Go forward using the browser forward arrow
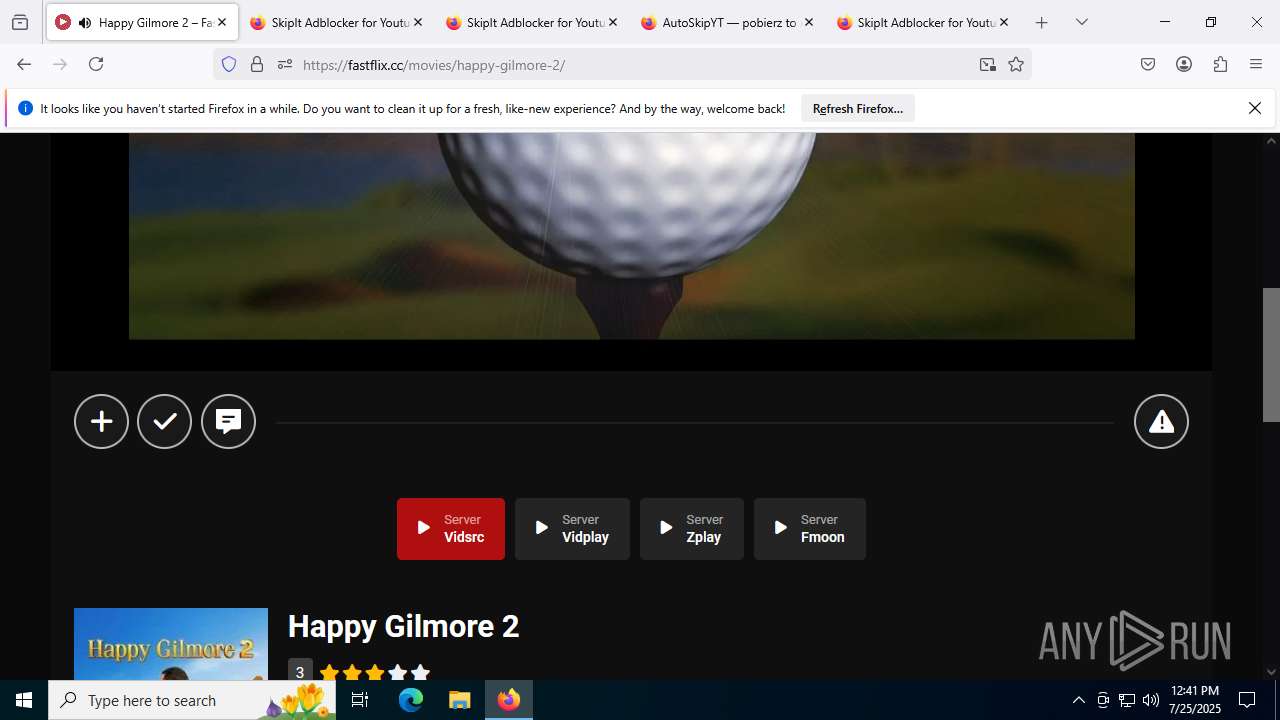The width and height of the screenshot is (1280, 720). 60,64
